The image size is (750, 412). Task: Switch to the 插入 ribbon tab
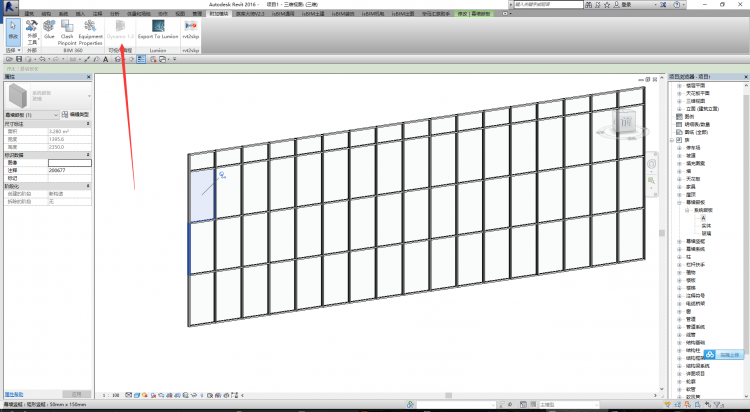coord(80,14)
